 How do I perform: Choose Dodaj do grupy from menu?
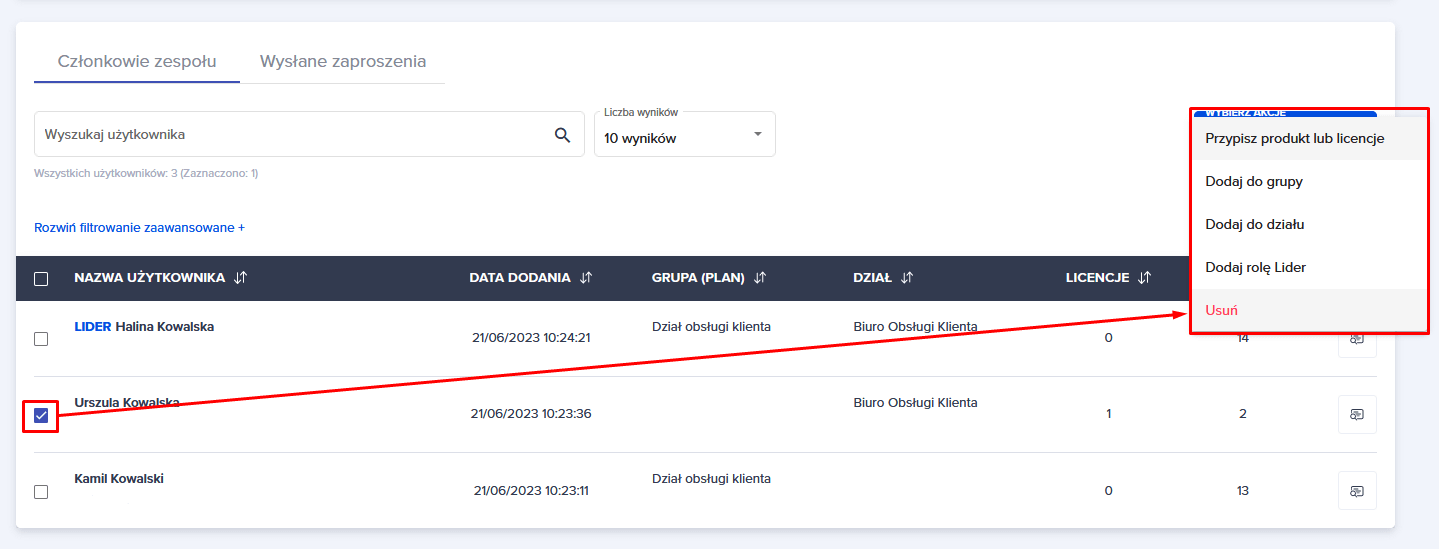(x=1254, y=182)
